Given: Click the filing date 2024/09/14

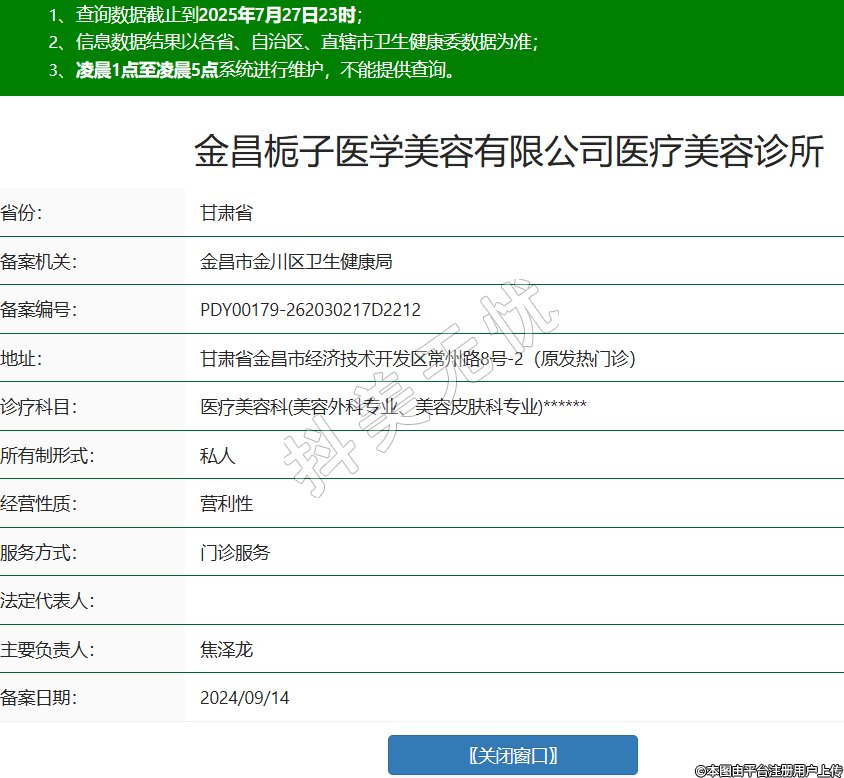Looking at the screenshot, I should tap(244, 698).
